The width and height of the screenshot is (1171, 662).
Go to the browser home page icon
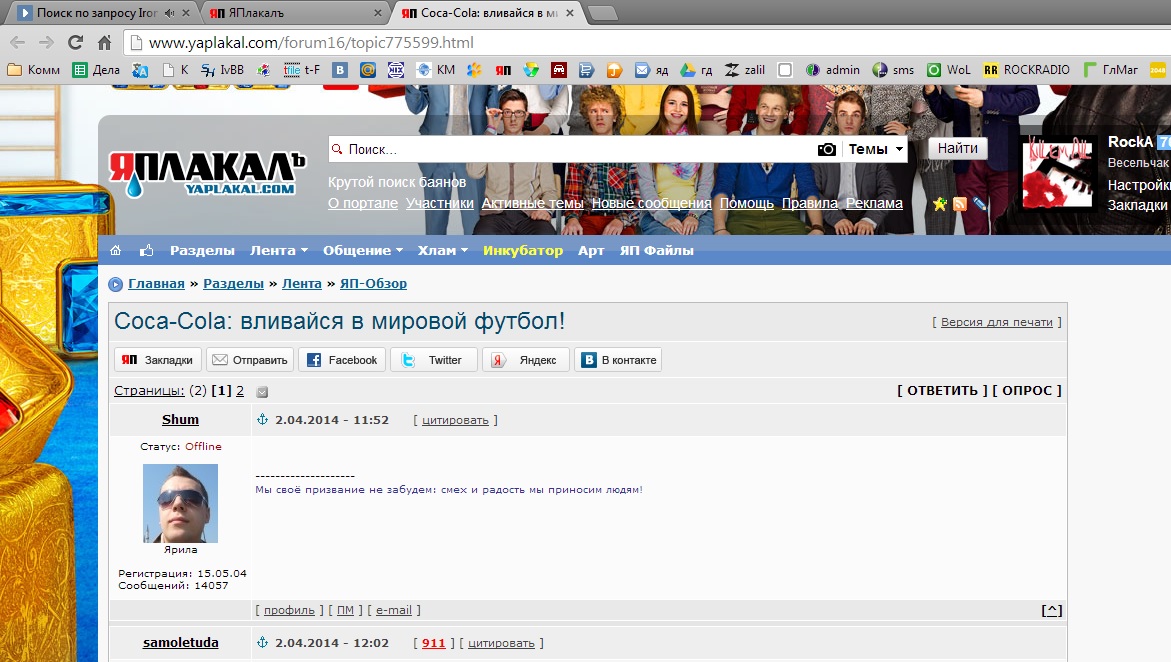click(x=105, y=43)
